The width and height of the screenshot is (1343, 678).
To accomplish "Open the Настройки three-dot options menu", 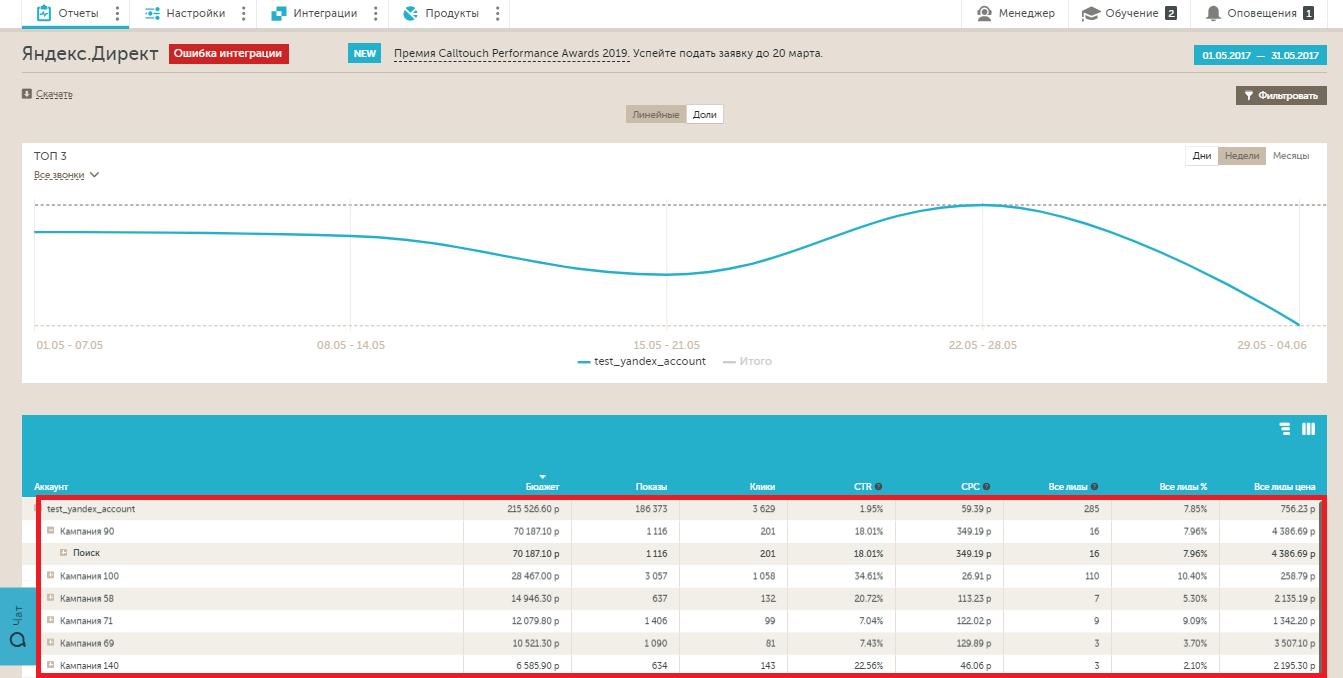I will tap(244, 13).
